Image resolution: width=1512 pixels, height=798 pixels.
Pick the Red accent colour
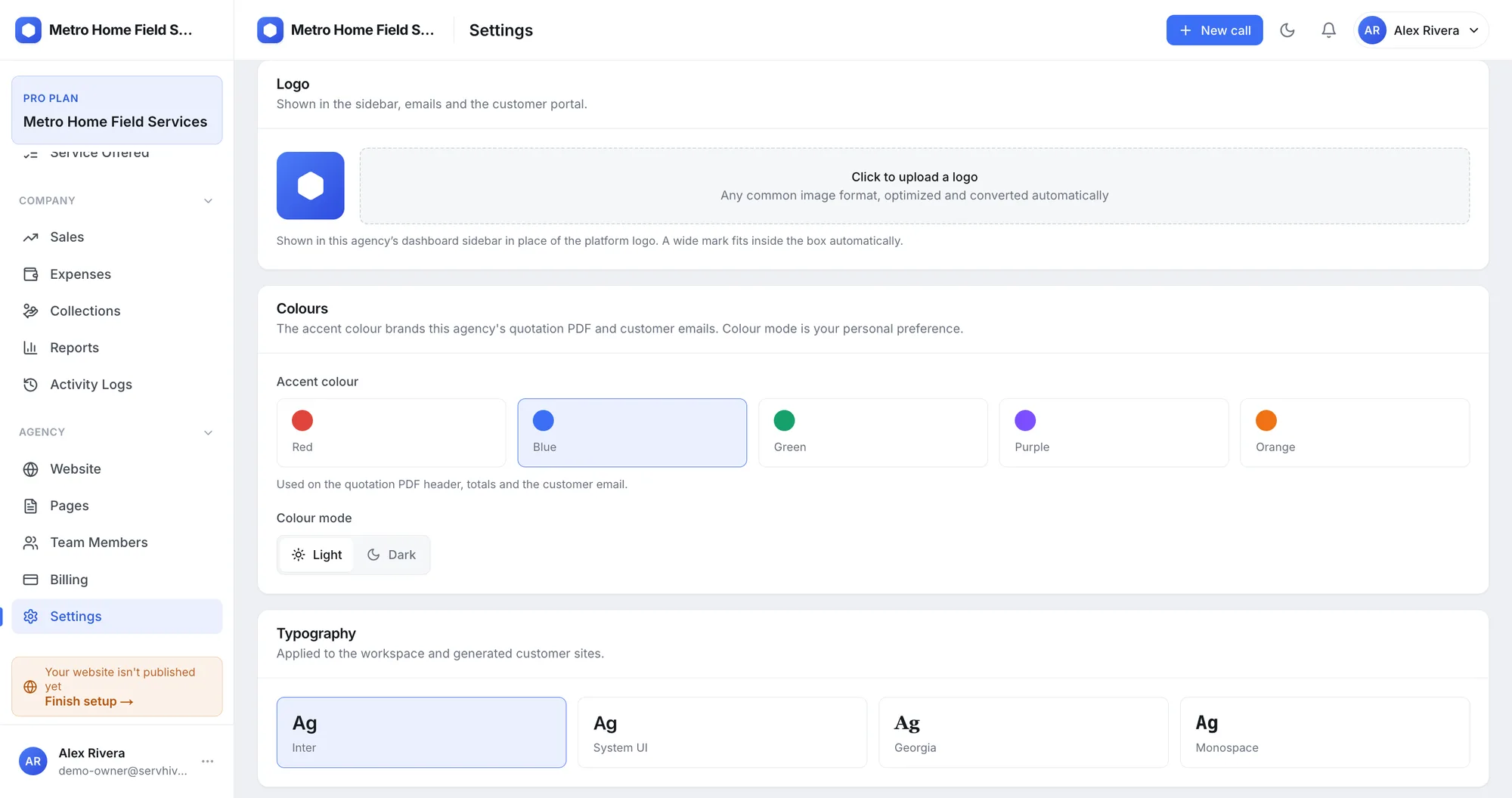pos(391,433)
